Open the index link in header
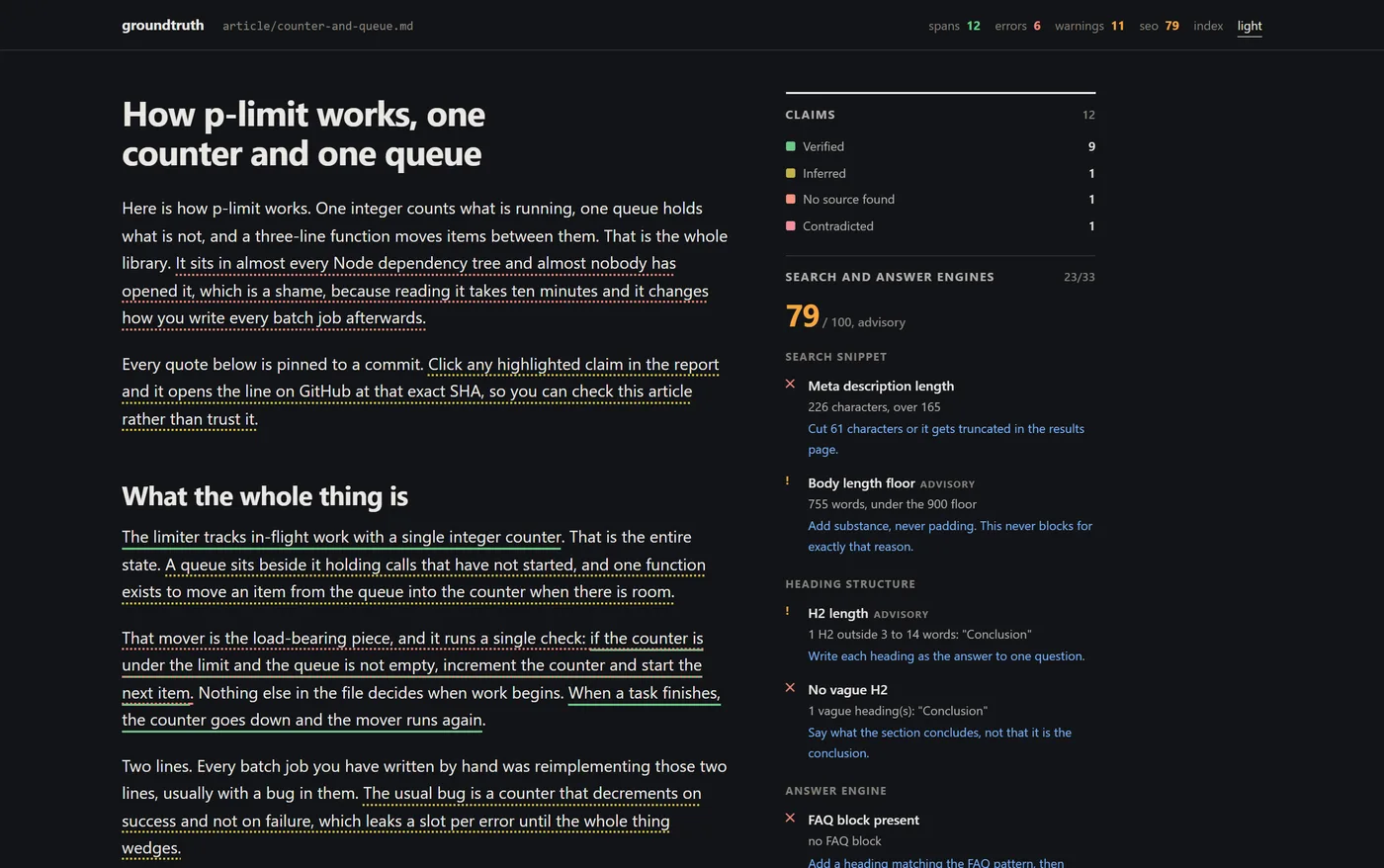The height and width of the screenshot is (868, 1384). tap(1208, 26)
